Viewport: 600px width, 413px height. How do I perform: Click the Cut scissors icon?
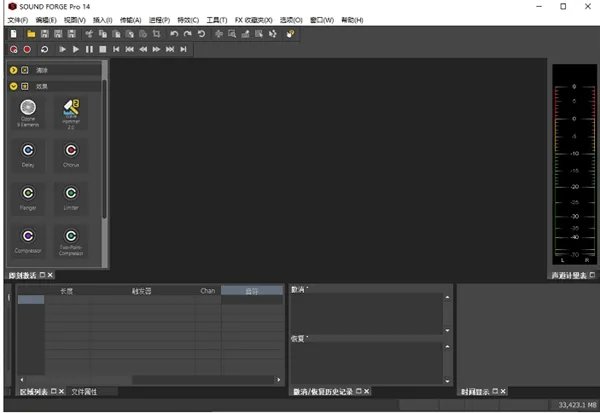(x=89, y=34)
